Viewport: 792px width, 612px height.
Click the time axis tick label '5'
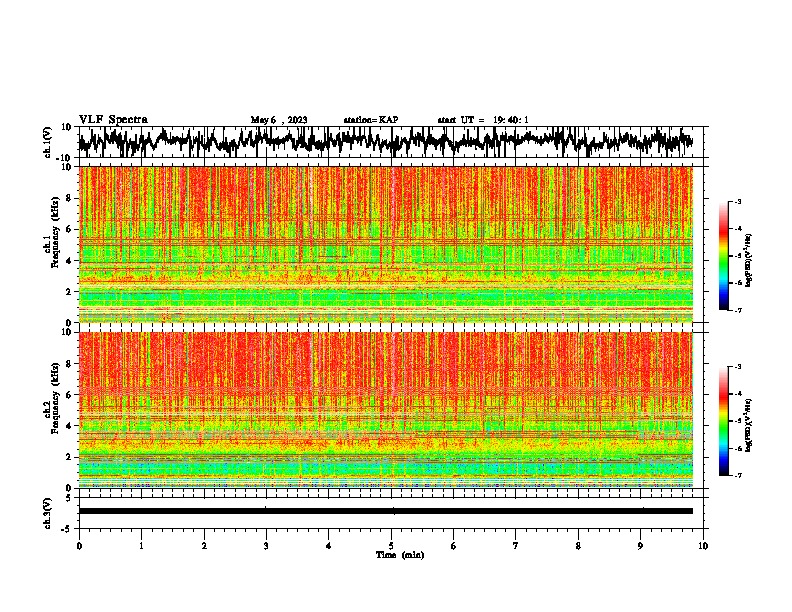pos(391,546)
